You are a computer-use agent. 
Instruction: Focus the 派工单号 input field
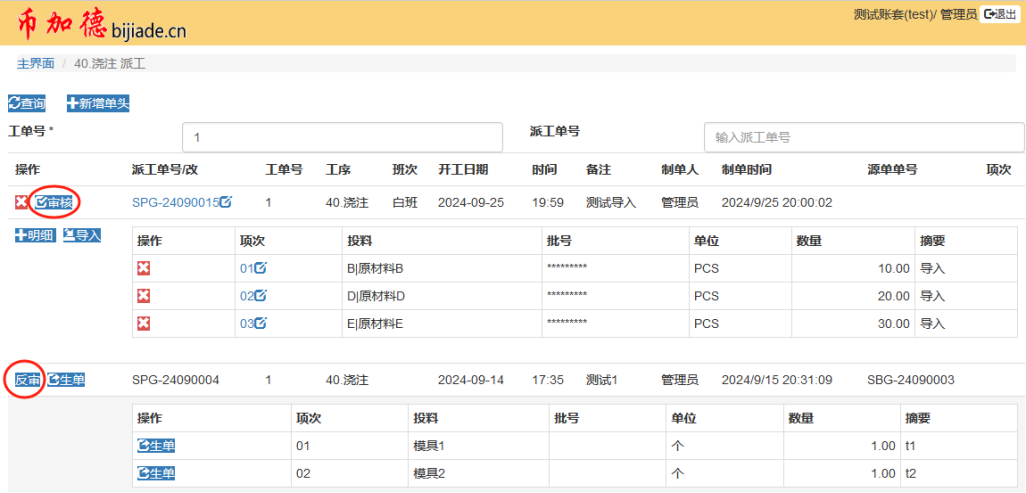tap(864, 137)
